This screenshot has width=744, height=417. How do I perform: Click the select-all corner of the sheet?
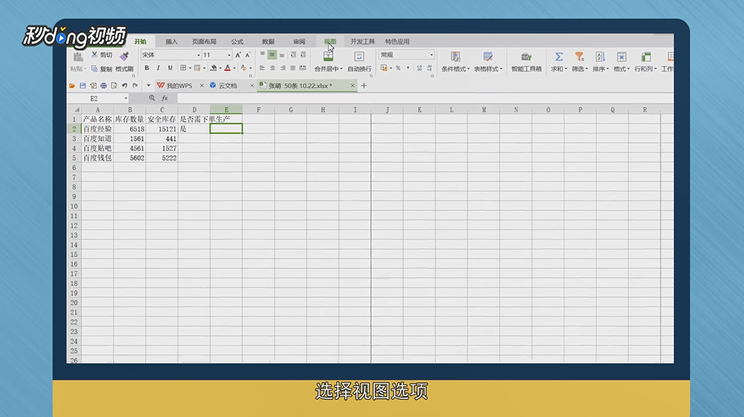74,110
